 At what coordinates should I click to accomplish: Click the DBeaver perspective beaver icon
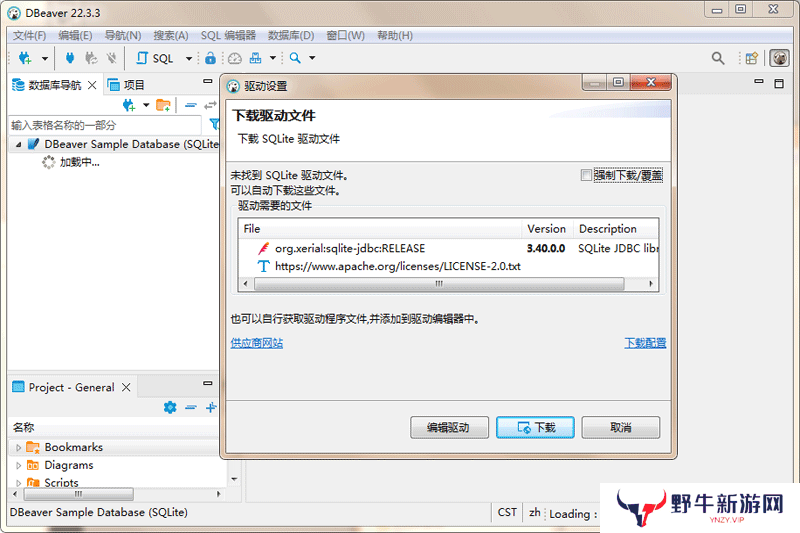pos(779,58)
